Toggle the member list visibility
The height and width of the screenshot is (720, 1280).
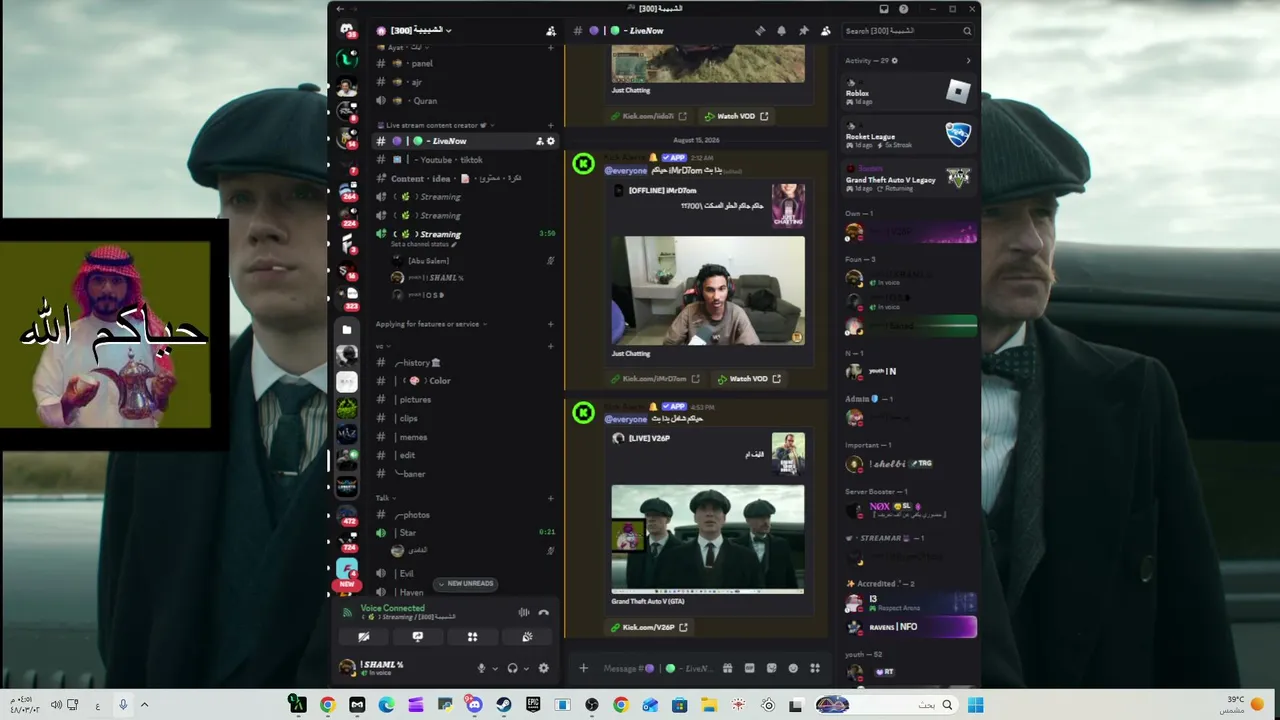[825, 31]
